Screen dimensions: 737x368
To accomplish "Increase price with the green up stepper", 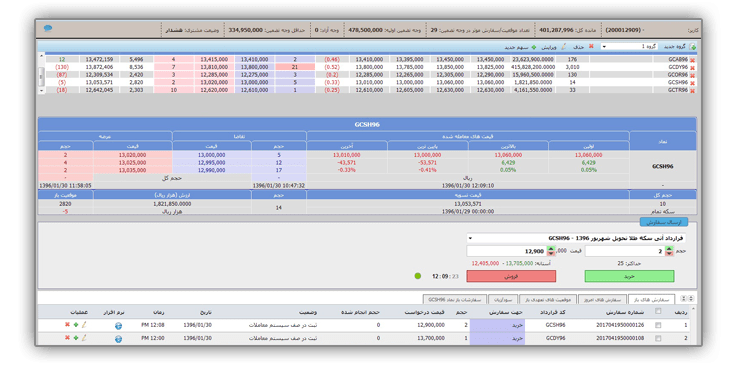I will pyautogui.click(x=551, y=249).
